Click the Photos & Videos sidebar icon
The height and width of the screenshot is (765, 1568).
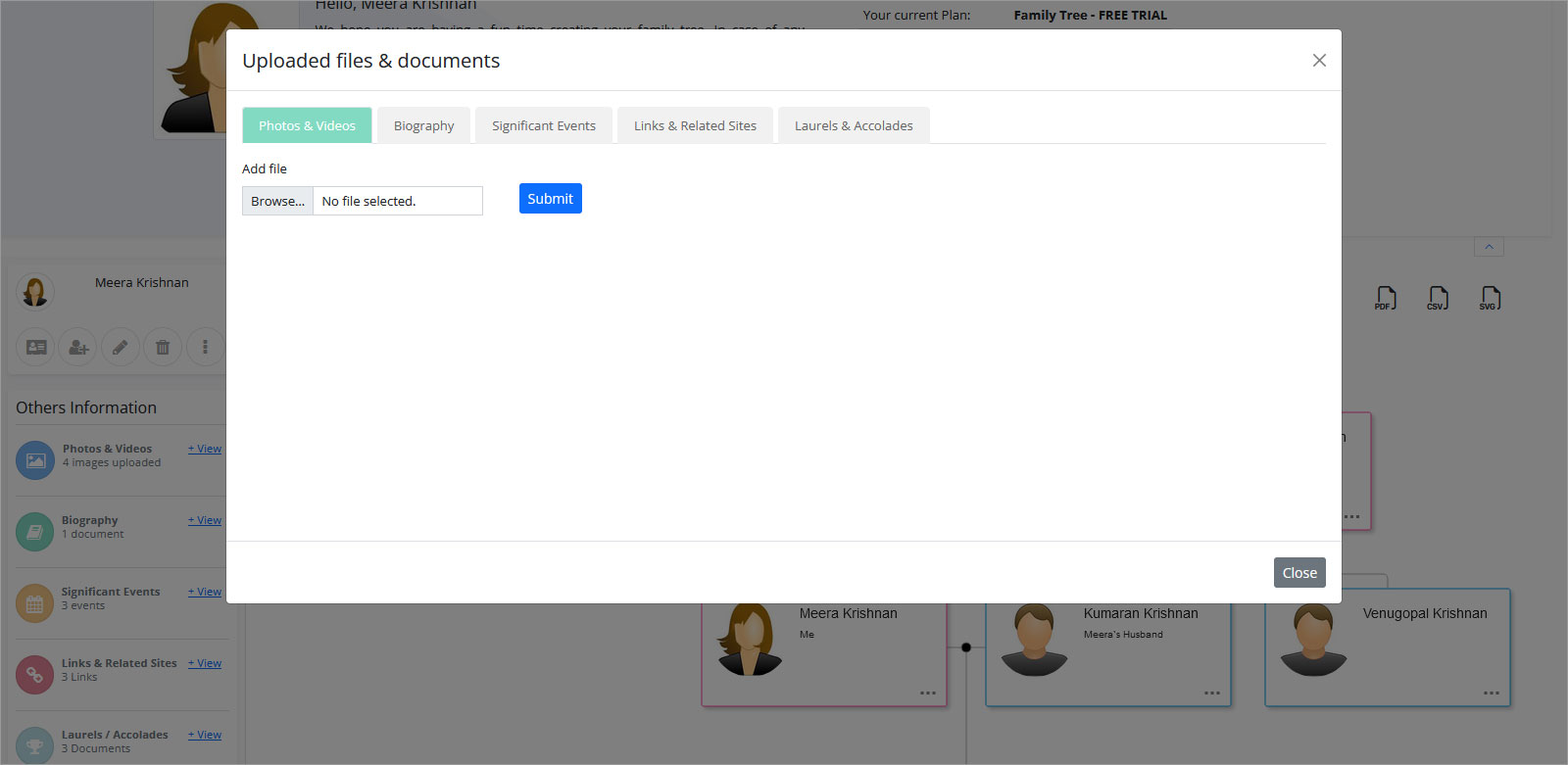[x=35, y=460]
